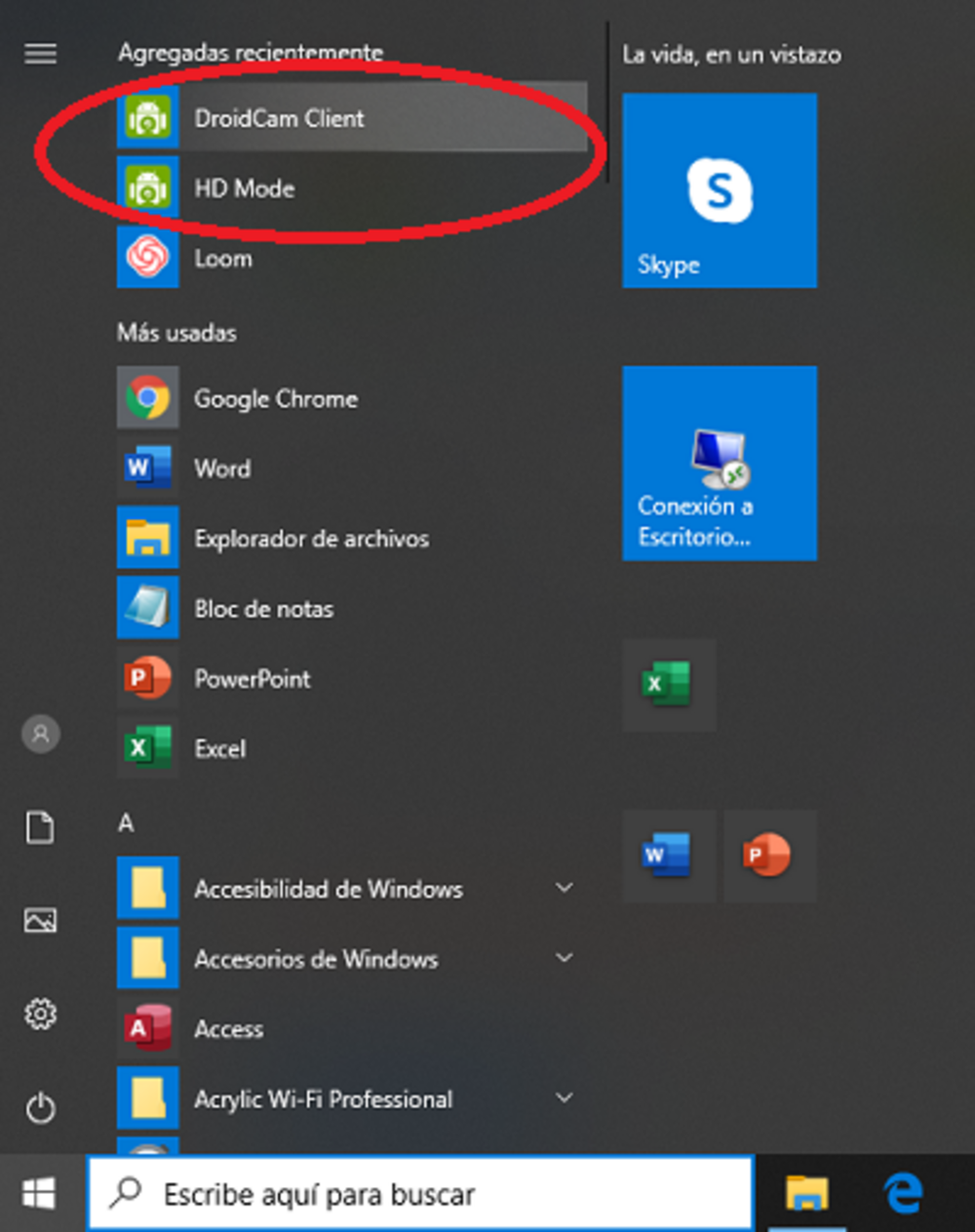This screenshot has width=975, height=1232.
Task: Launch Google Chrome icon in most used
Action: click(x=147, y=398)
